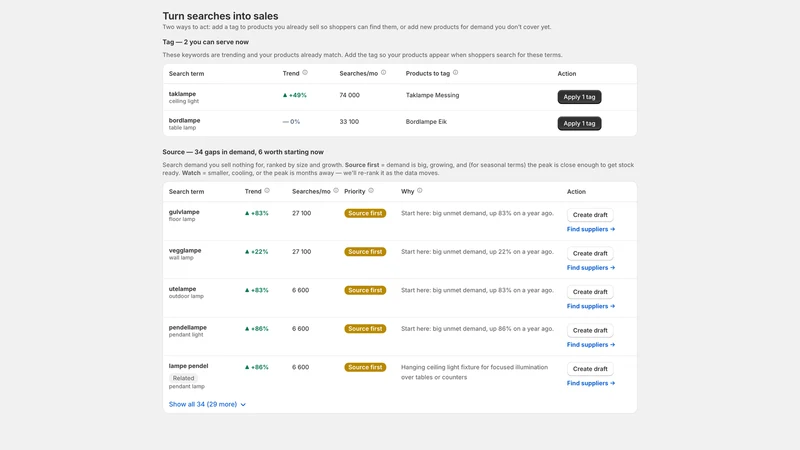Image resolution: width=800 pixels, height=450 pixels.
Task: Click product name Taklampe Messing
Action: point(432,95)
